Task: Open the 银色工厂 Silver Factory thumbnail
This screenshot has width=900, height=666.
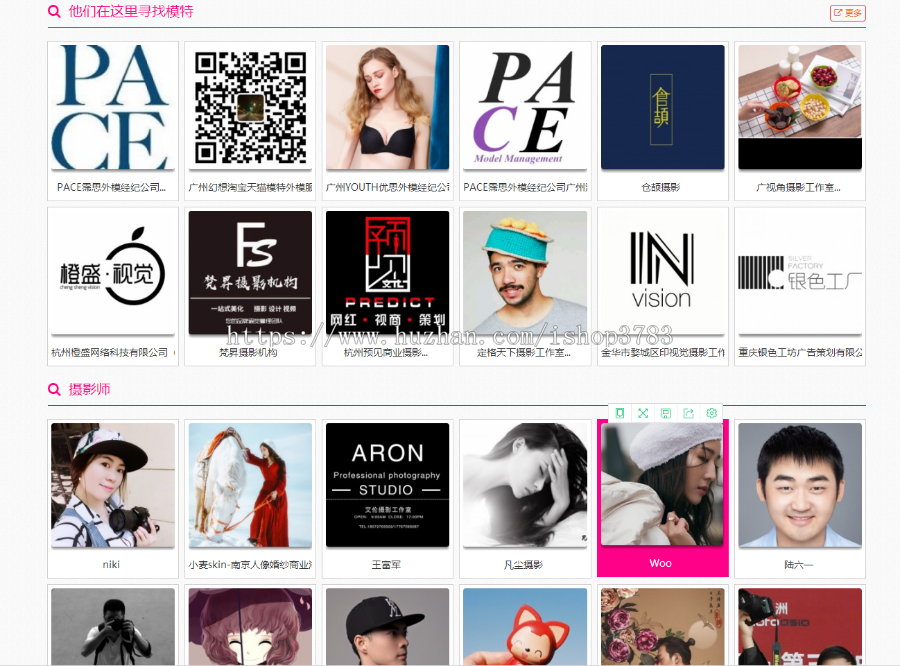Action: (800, 273)
